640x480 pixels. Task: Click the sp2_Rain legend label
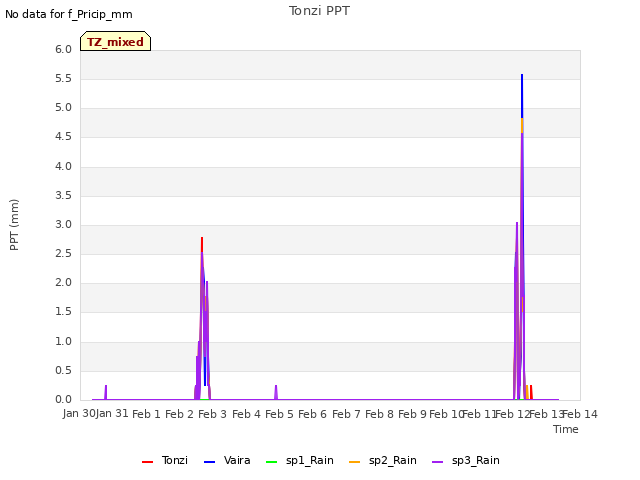click(393, 460)
